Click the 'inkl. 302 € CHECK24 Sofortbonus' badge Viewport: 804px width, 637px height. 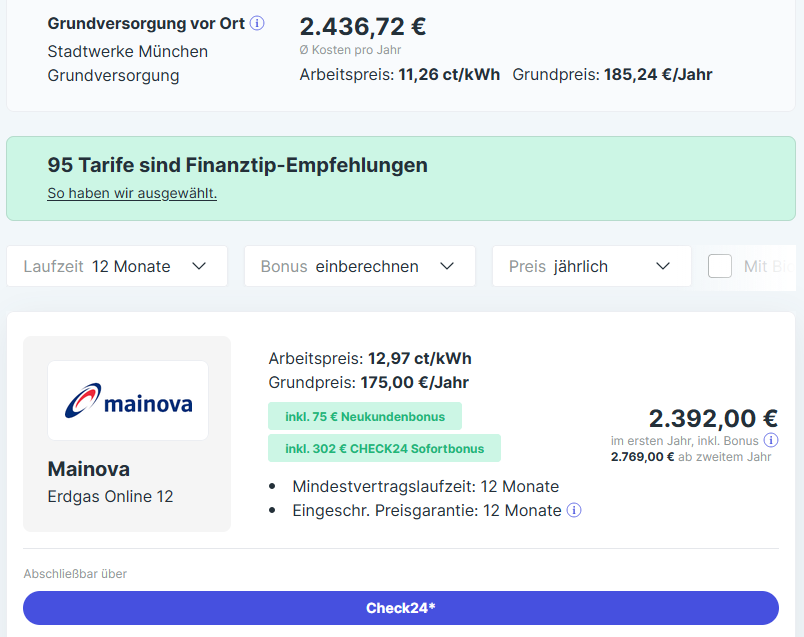[x=385, y=448]
